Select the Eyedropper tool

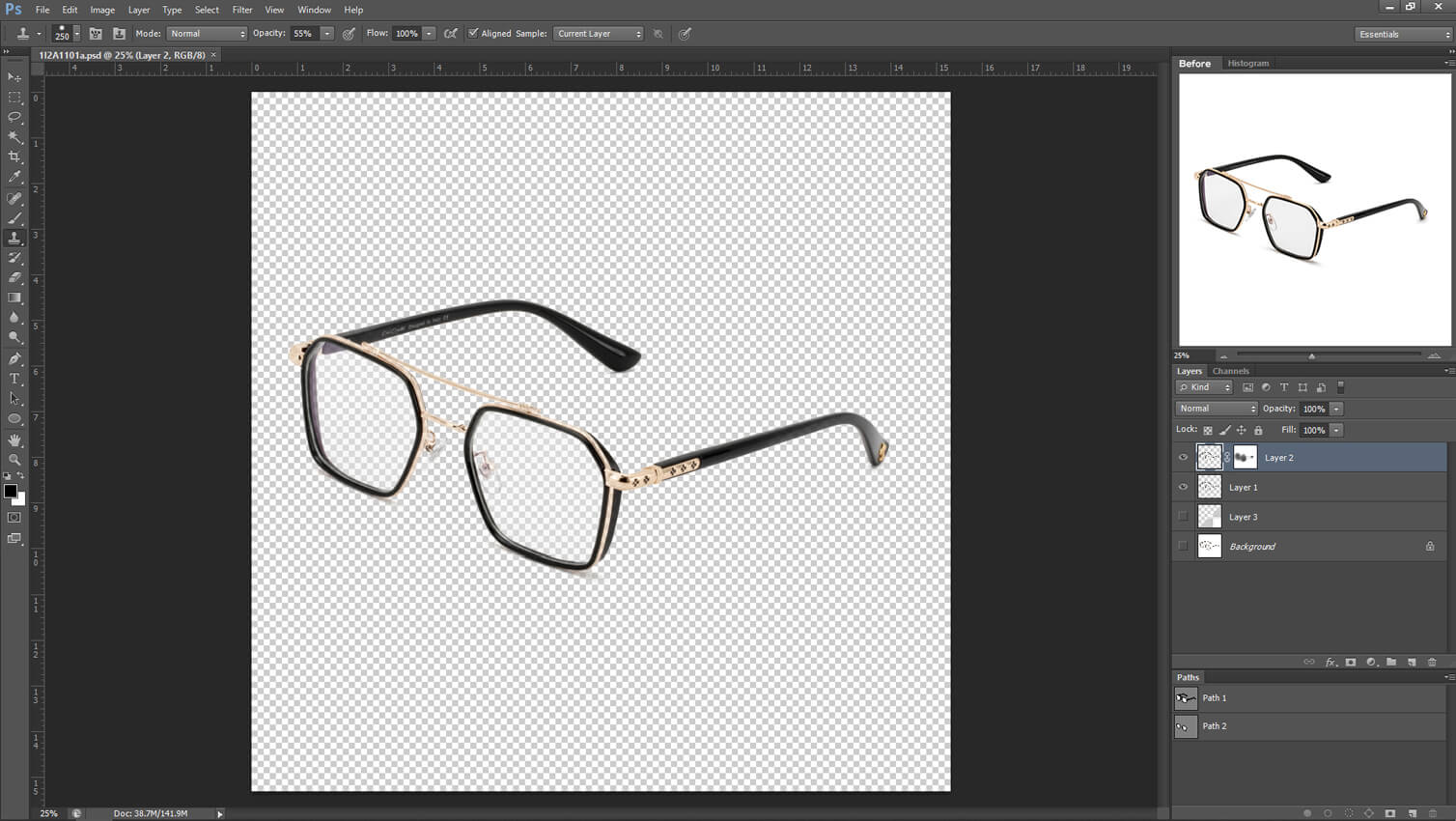point(14,178)
